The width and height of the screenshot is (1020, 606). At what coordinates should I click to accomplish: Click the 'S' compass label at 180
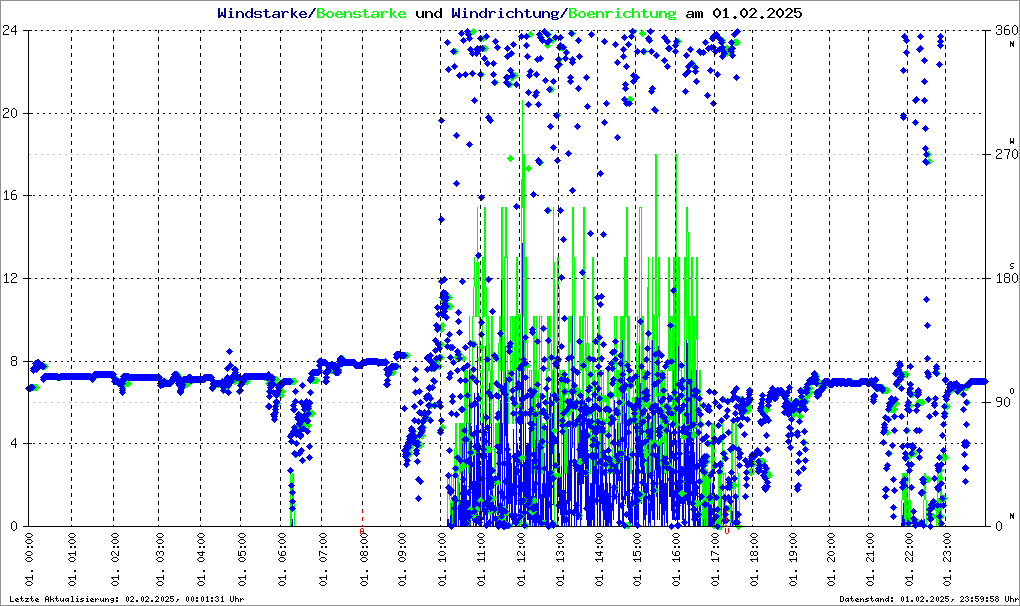[x=1012, y=266]
